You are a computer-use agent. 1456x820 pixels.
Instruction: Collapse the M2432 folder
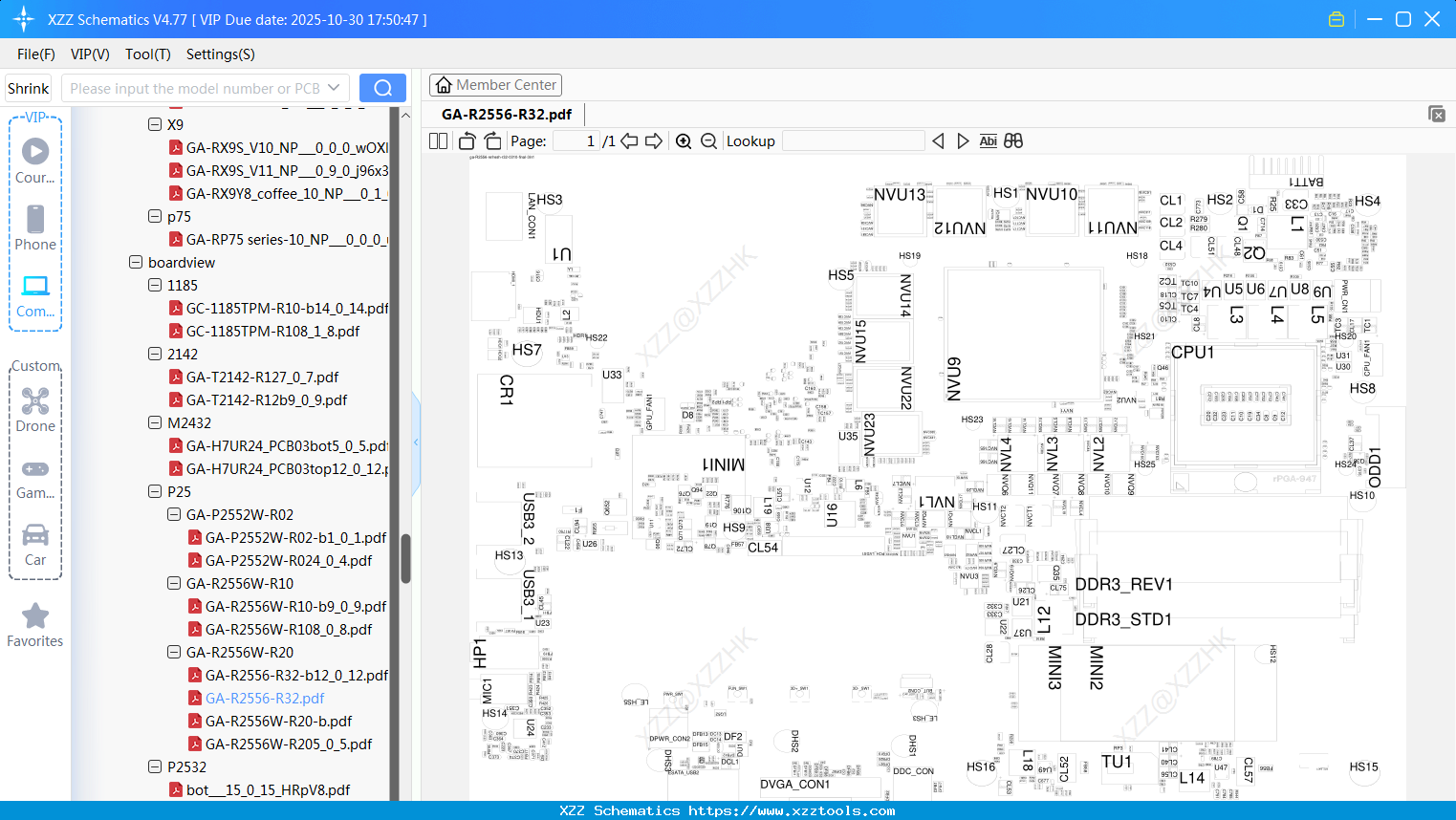[155, 422]
